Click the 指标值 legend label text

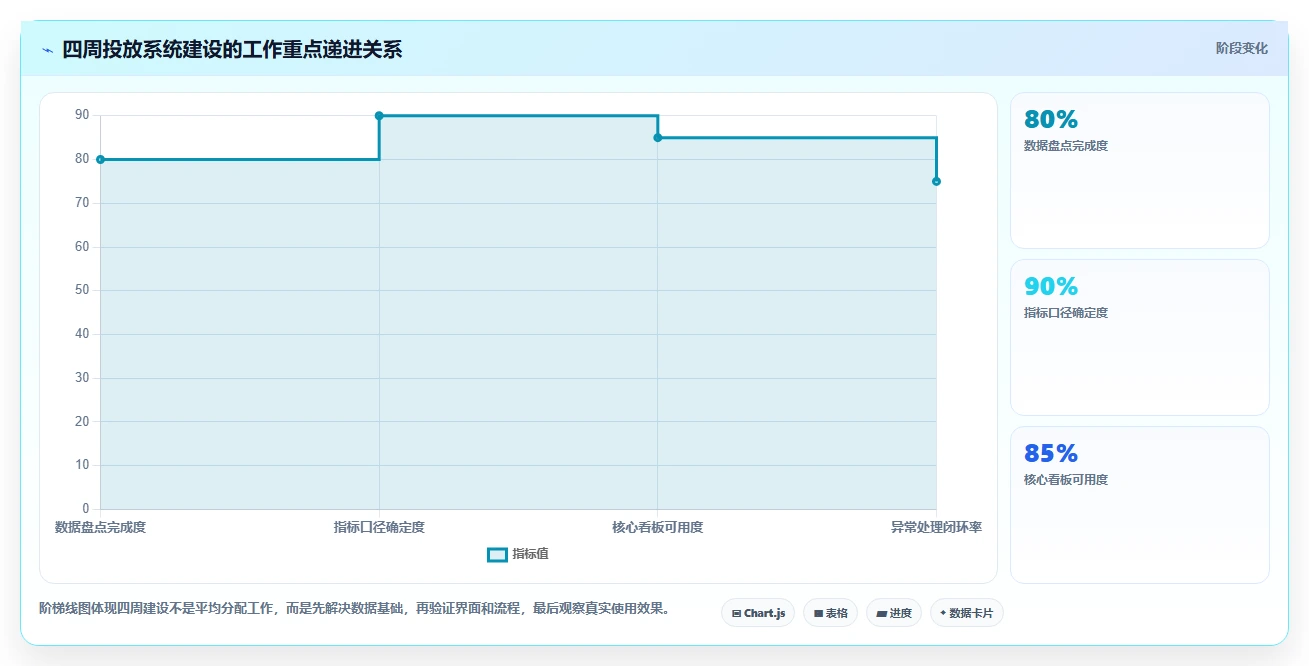point(530,555)
